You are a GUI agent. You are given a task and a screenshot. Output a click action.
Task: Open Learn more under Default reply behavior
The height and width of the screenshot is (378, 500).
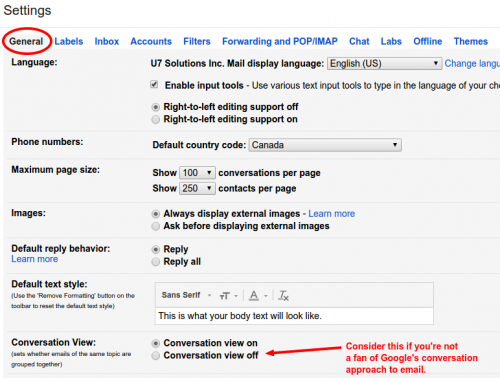[35, 259]
